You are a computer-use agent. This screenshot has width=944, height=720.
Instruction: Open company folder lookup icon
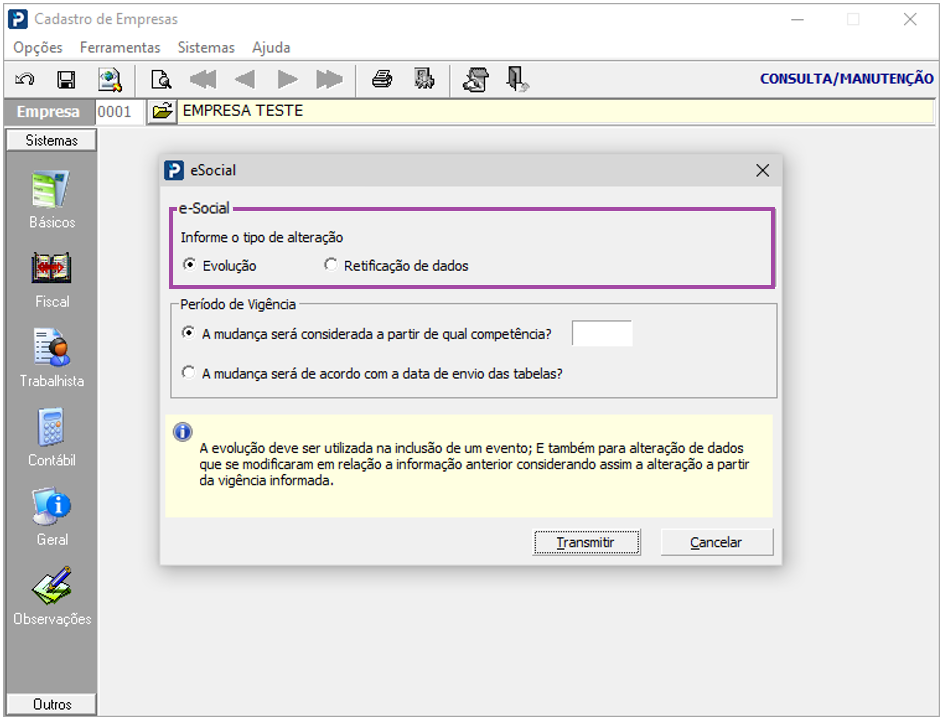click(x=162, y=111)
